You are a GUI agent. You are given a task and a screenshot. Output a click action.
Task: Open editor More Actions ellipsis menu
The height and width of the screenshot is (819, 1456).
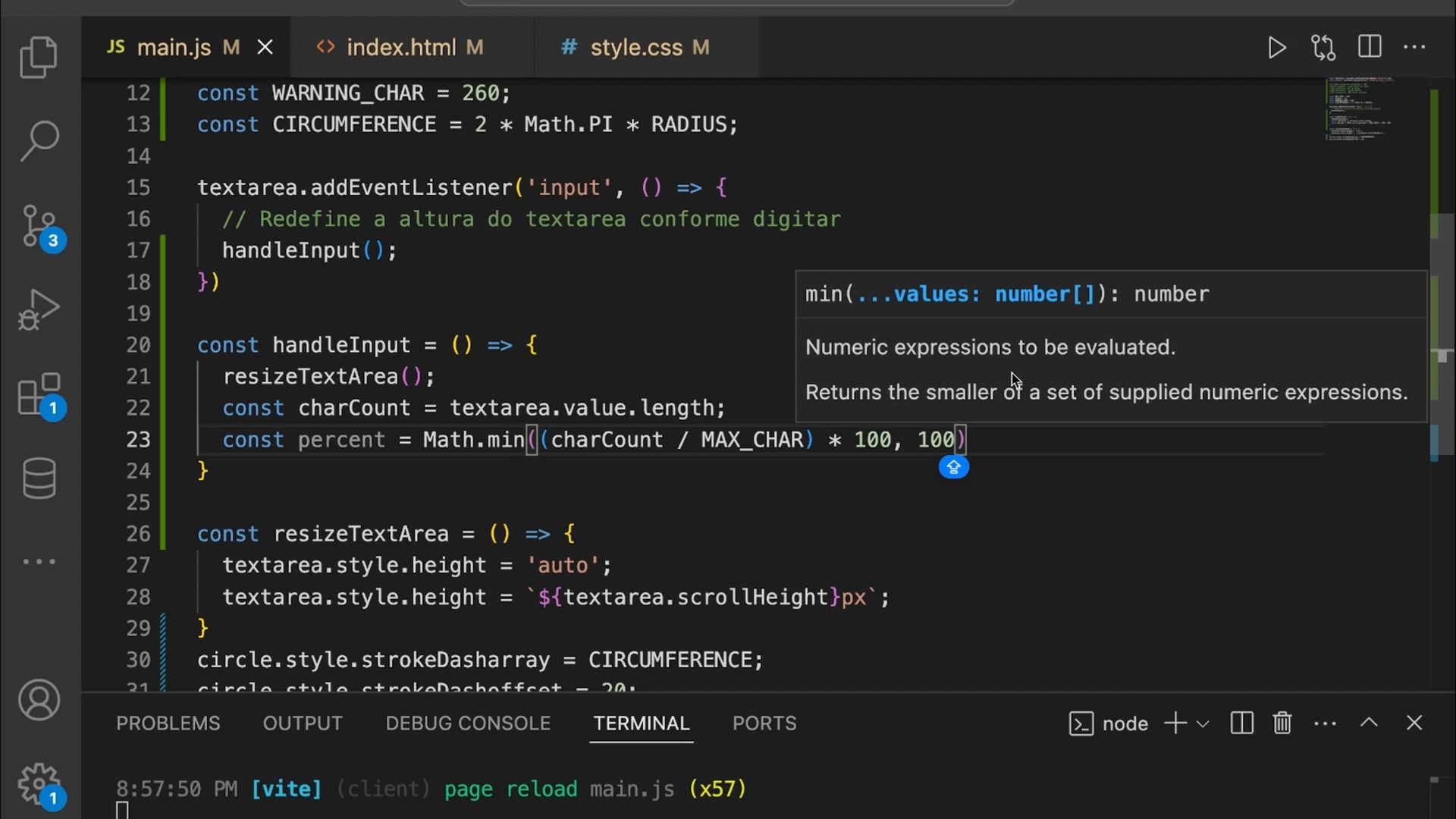point(1414,48)
